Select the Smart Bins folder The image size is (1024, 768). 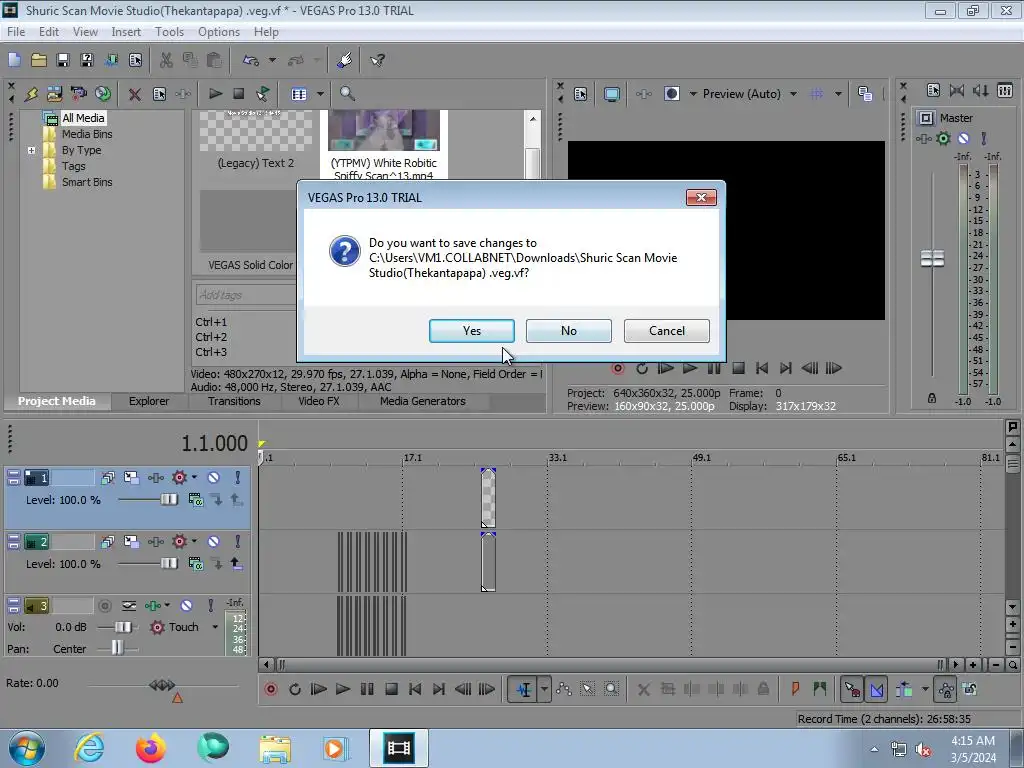click(x=87, y=182)
